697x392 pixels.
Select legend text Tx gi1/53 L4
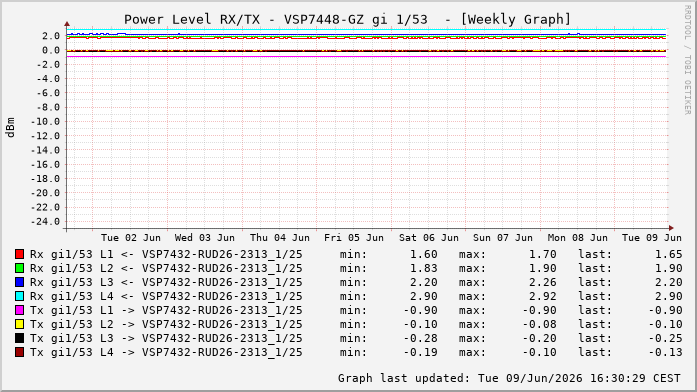pyautogui.click(x=72, y=352)
